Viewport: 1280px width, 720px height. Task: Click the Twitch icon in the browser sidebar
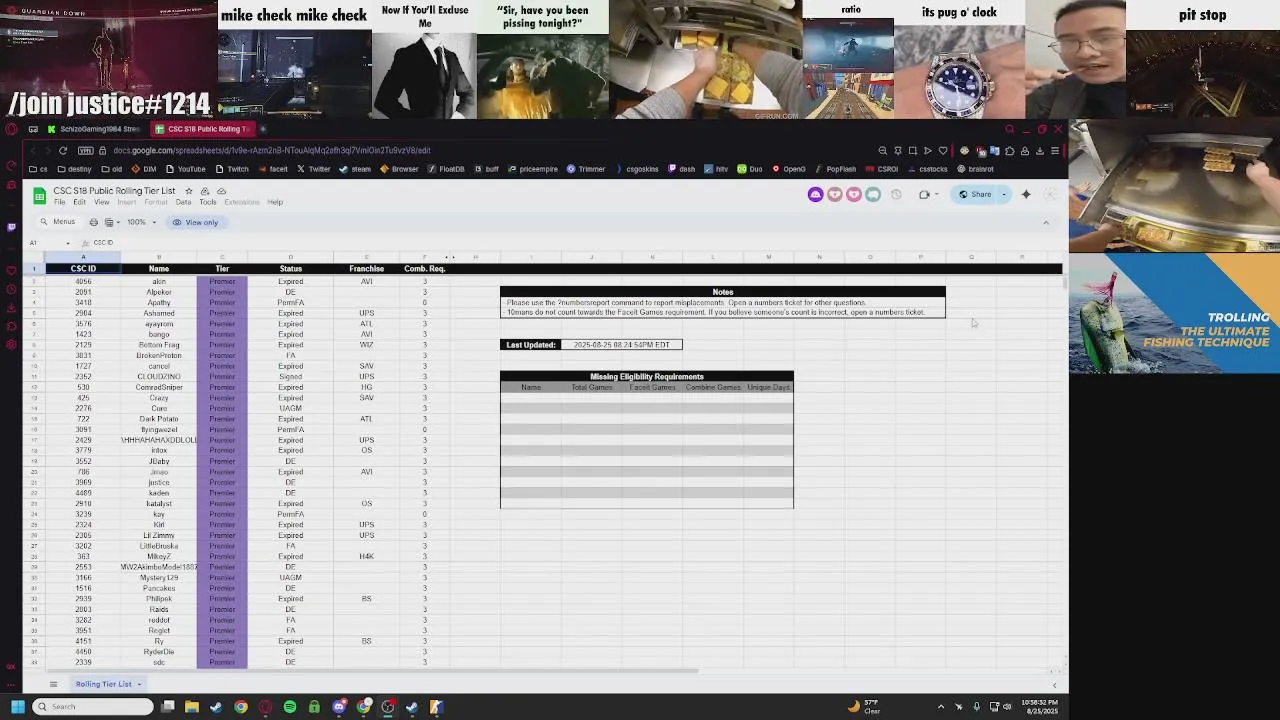point(11,227)
